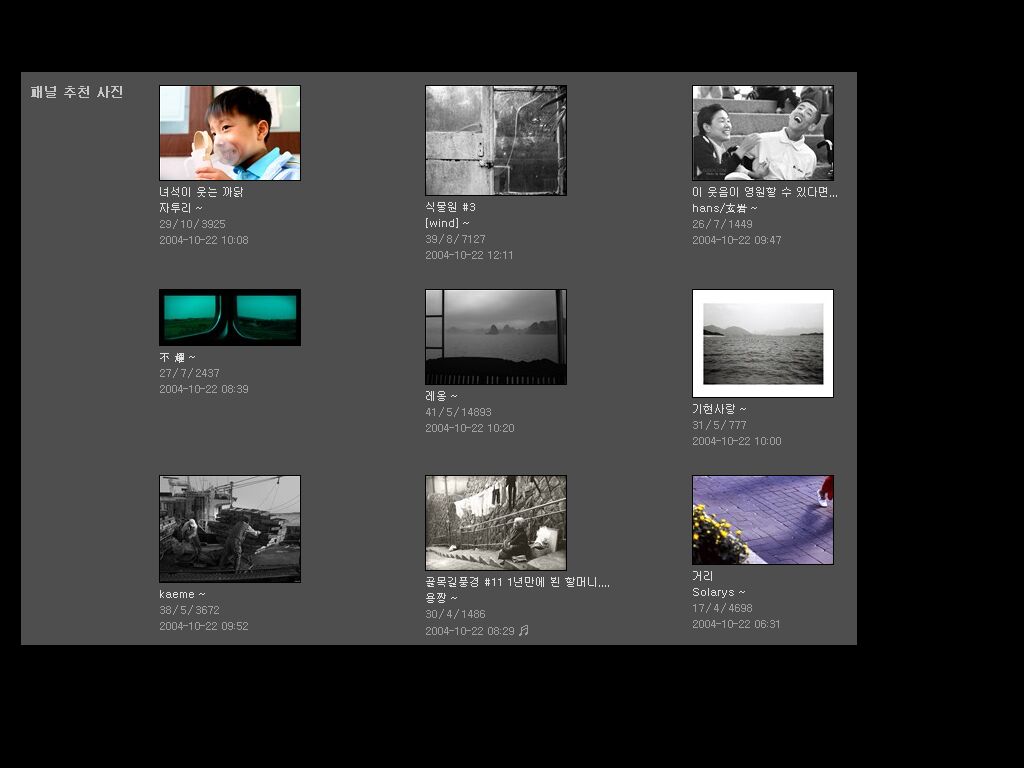Image resolution: width=1024 pixels, height=768 pixels.
Task: Open the purple brick street photo
Action: (x=762, y=520)
